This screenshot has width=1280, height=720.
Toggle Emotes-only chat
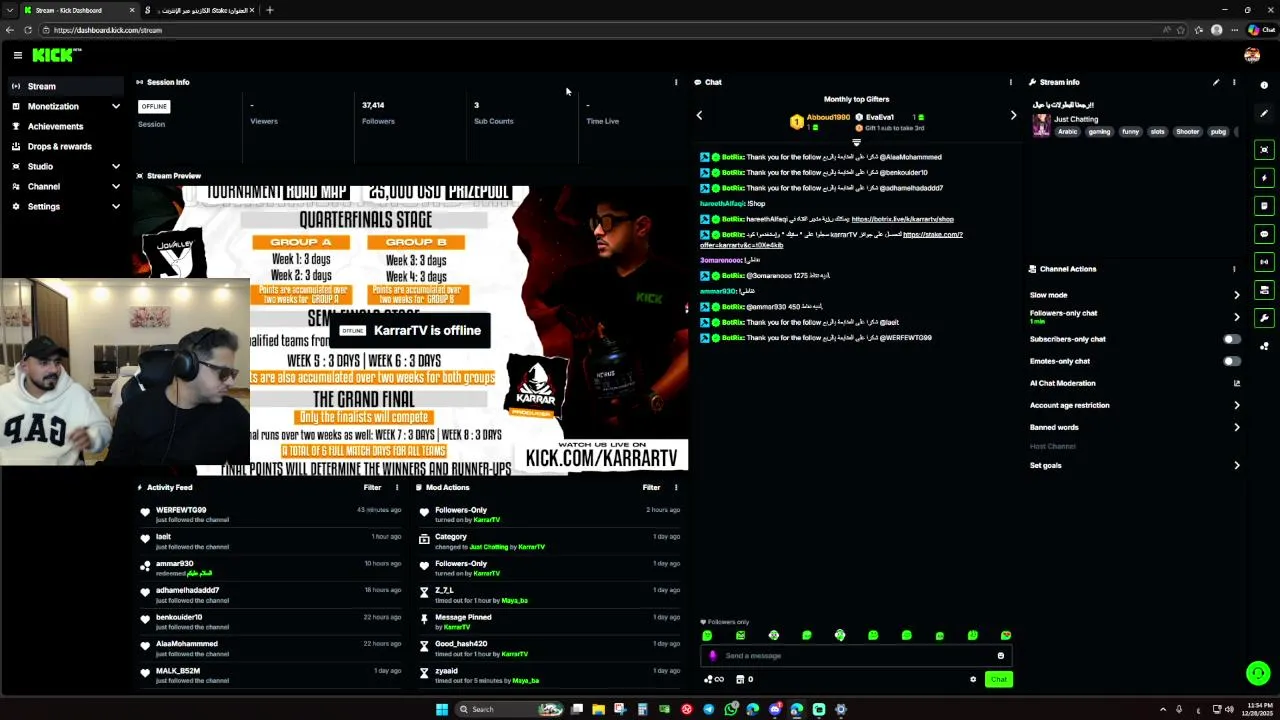pos(1232,361)
